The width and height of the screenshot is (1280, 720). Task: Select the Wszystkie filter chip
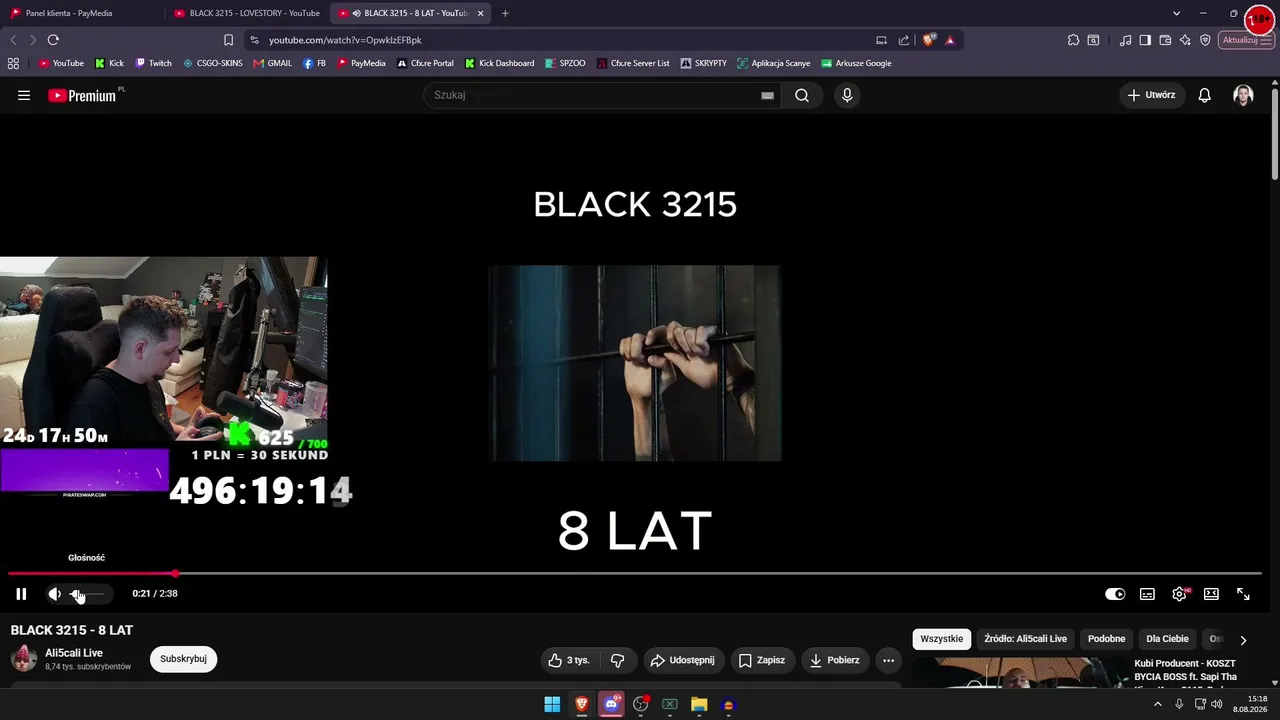click(x=942, y=639)
